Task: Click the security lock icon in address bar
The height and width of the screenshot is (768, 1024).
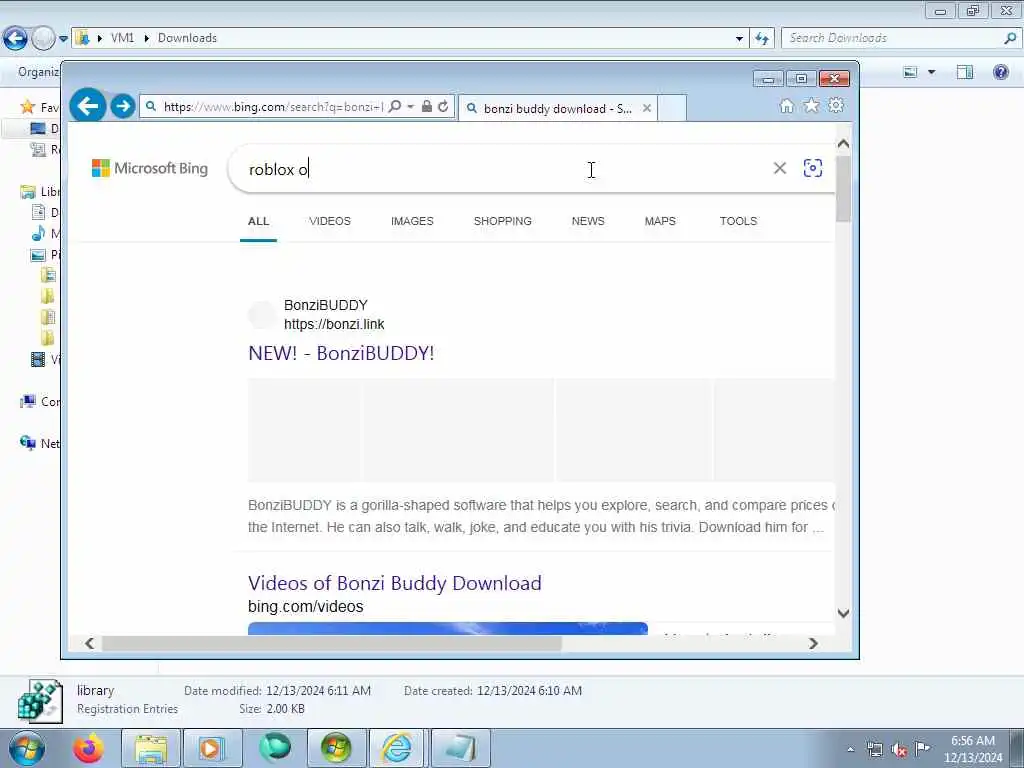Action: coord(427,106)
